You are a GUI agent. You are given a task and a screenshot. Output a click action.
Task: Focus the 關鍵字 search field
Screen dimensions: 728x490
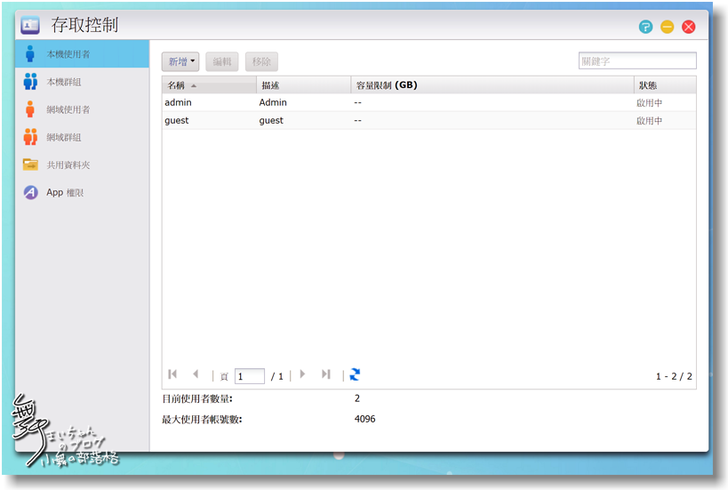[x=637, y=61]
